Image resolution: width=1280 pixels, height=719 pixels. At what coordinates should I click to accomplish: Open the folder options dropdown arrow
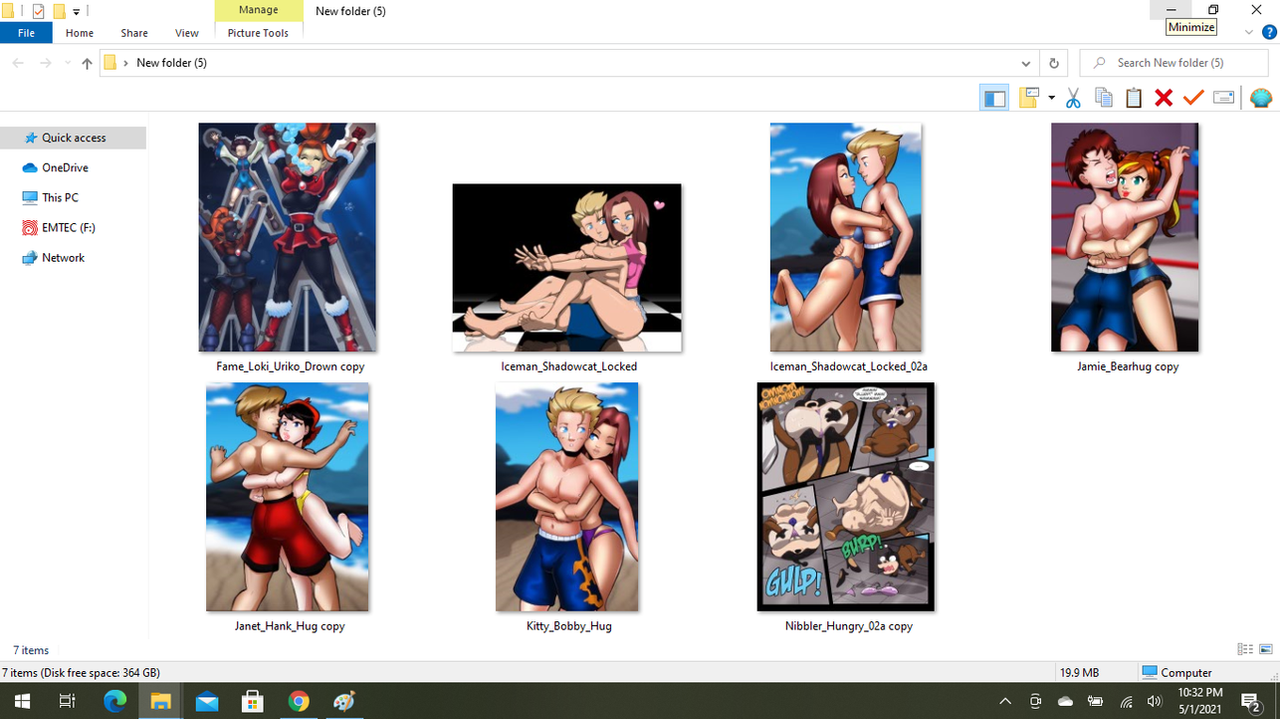(x=1051, y=98)
